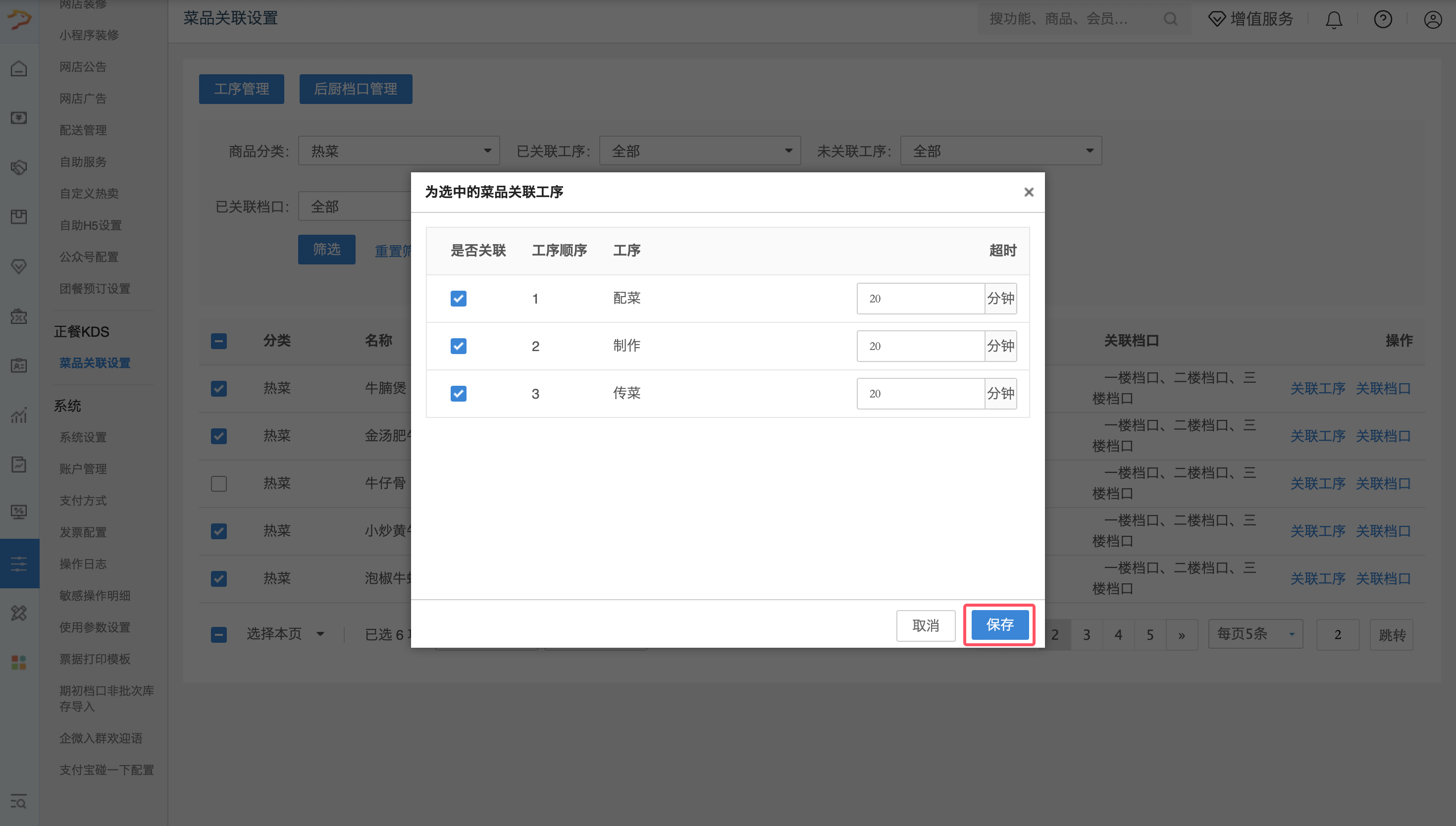Open the statistics chart icon in left rail

pos(19,415)
